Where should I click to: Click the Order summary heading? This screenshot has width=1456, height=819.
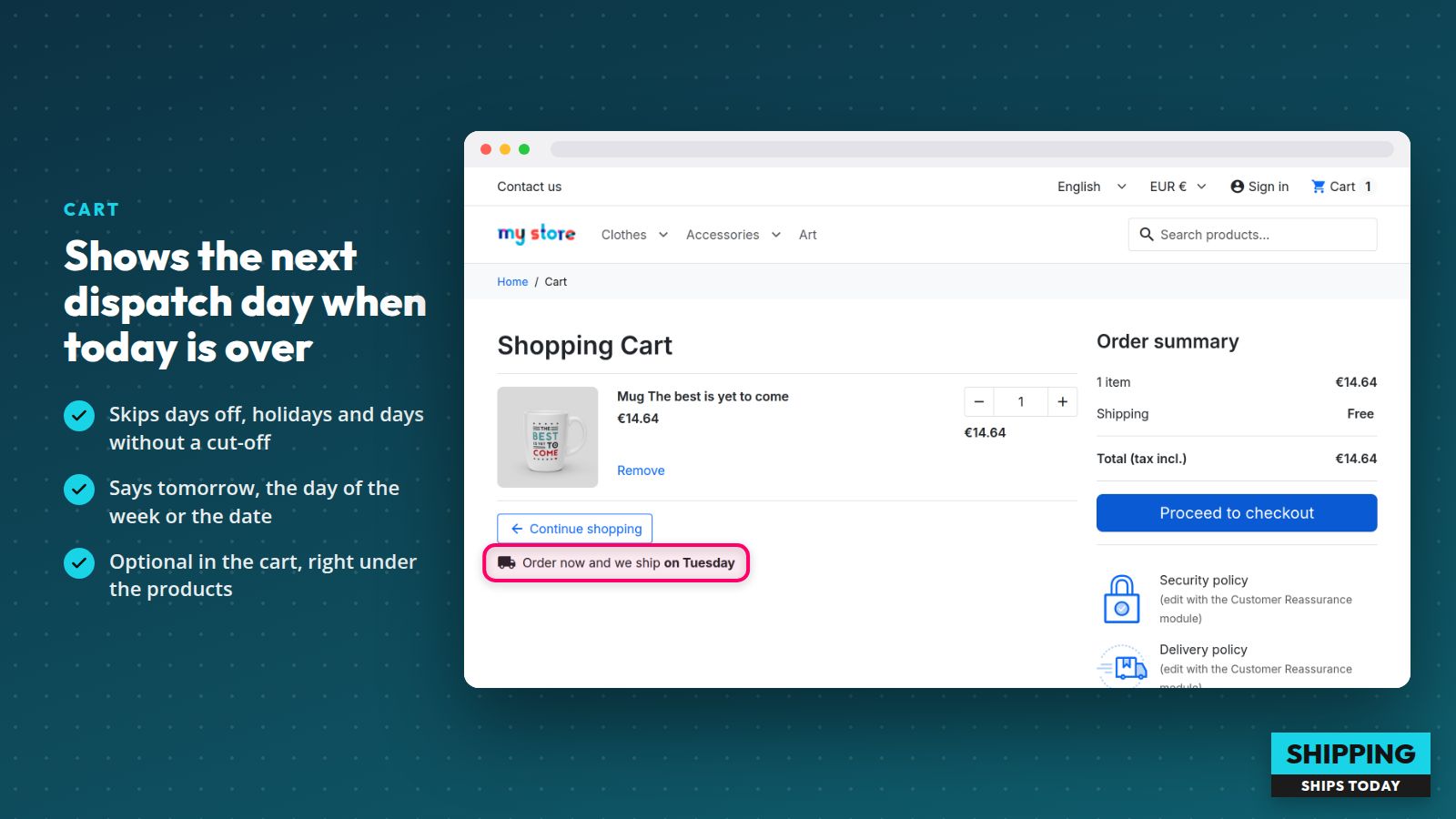[x=1168, y=341]
